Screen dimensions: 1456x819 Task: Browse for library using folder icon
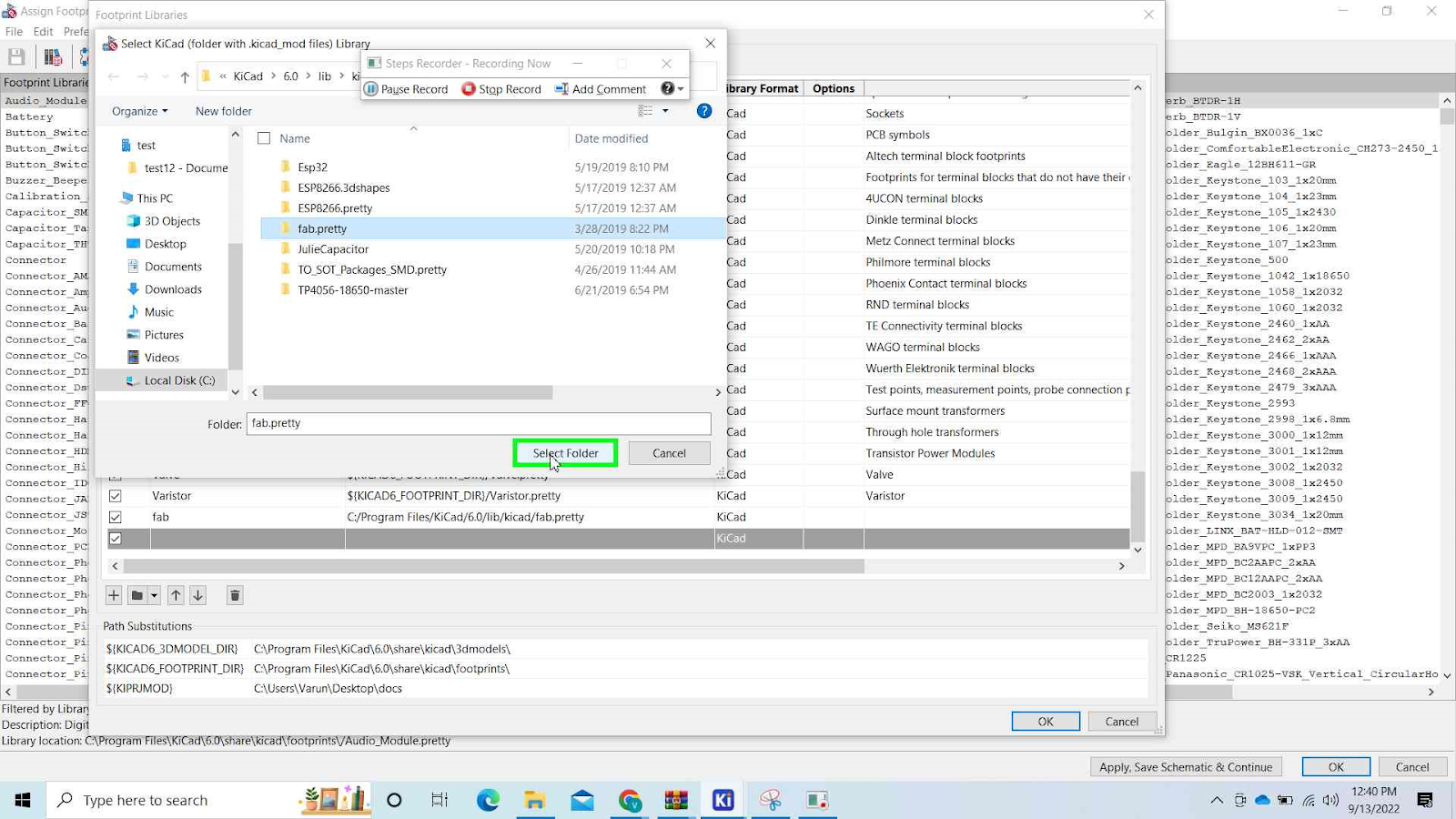pyautogui.click(x=137, y=595)
